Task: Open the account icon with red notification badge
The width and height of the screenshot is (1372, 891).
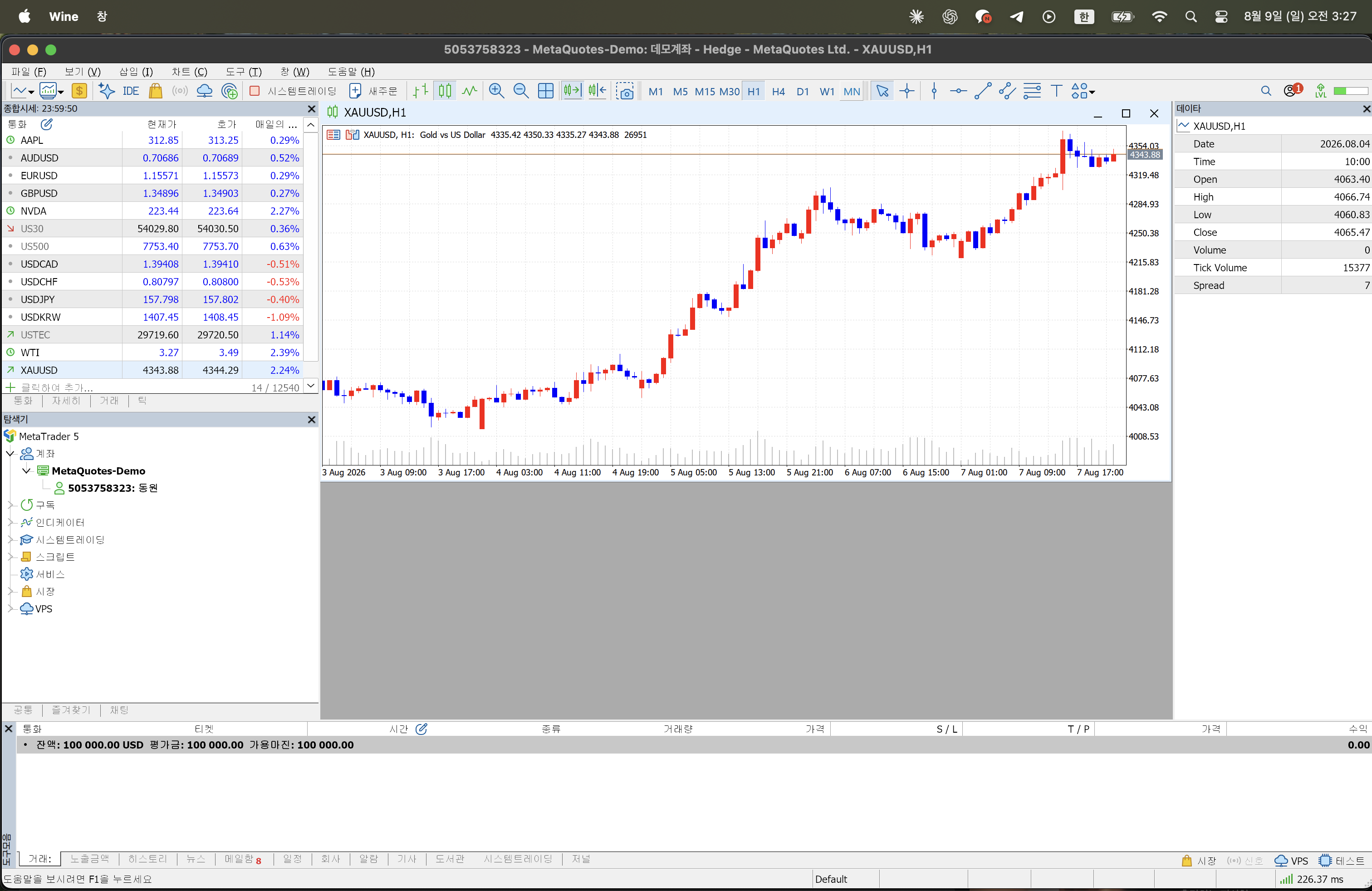Action: click(1293, 90)
